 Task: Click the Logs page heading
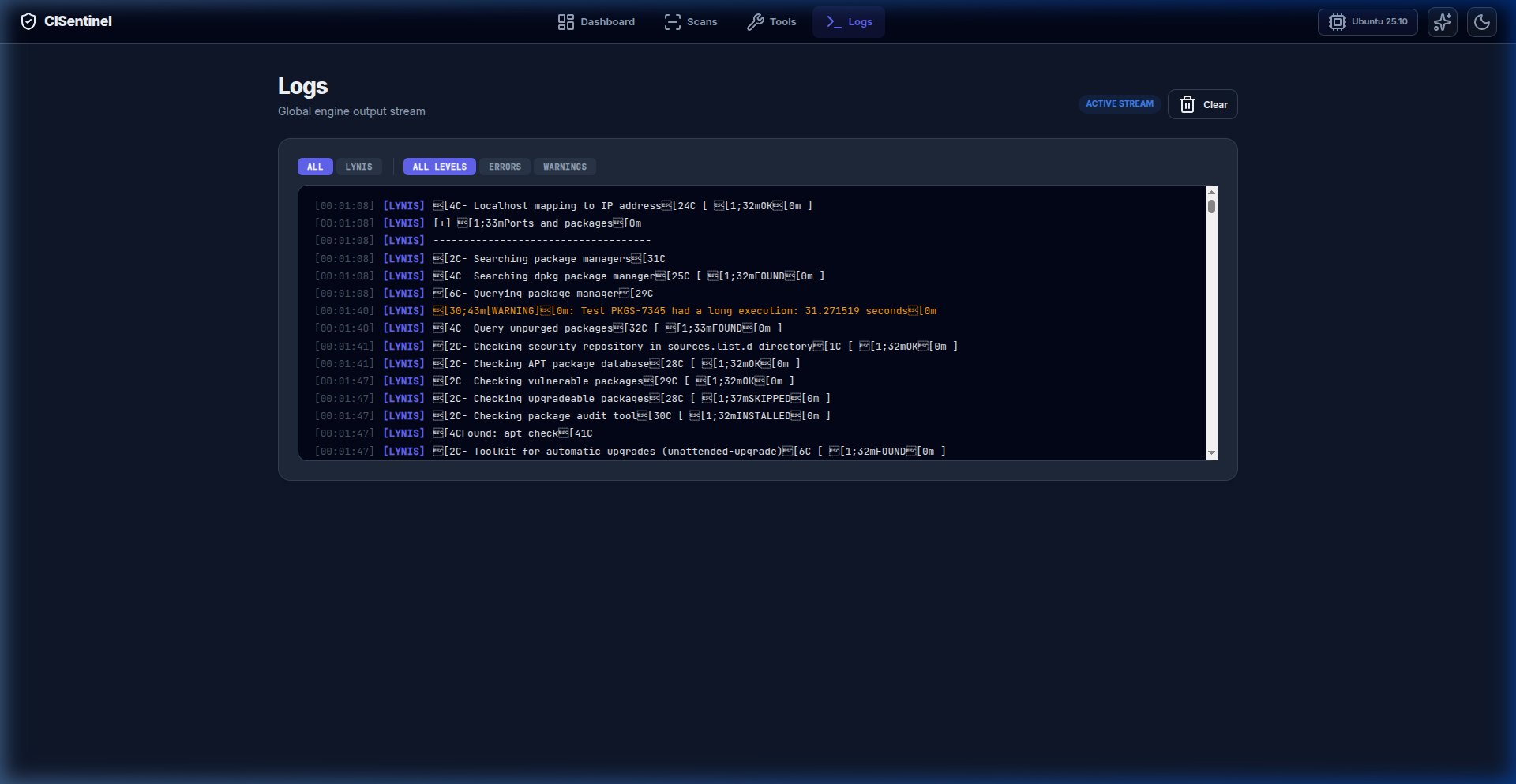[x=302, y=86]
